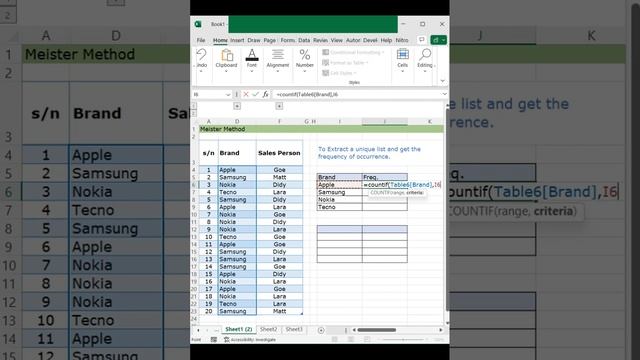The image size is (640, 360).
Task: Click the green Share button
Action: coord(439,40)
